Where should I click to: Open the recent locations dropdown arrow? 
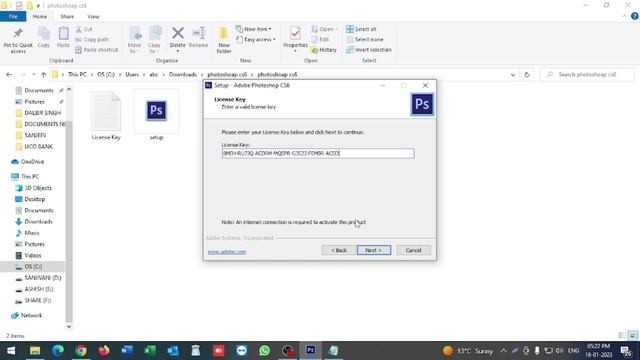pos(33,75)
